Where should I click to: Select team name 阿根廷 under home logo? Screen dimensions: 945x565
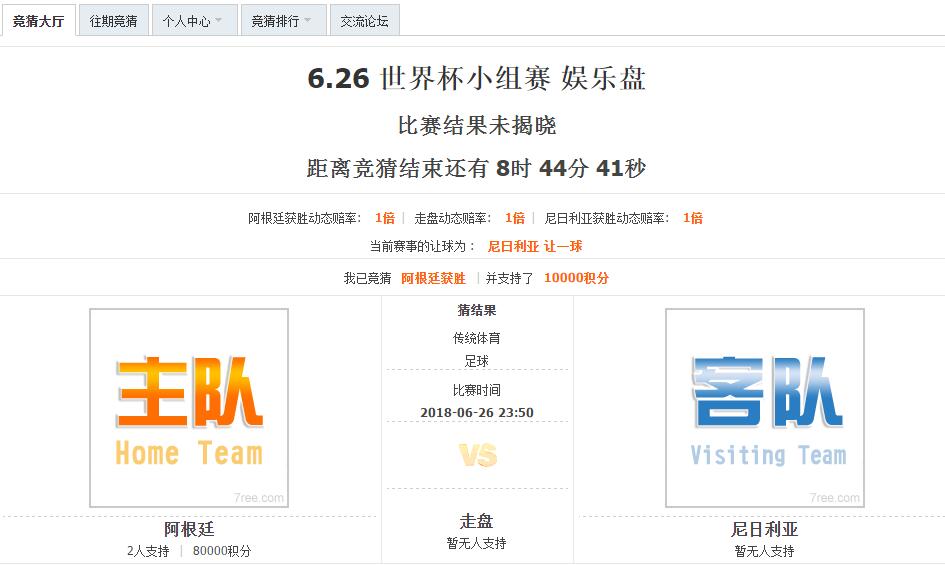pos(189,529)
